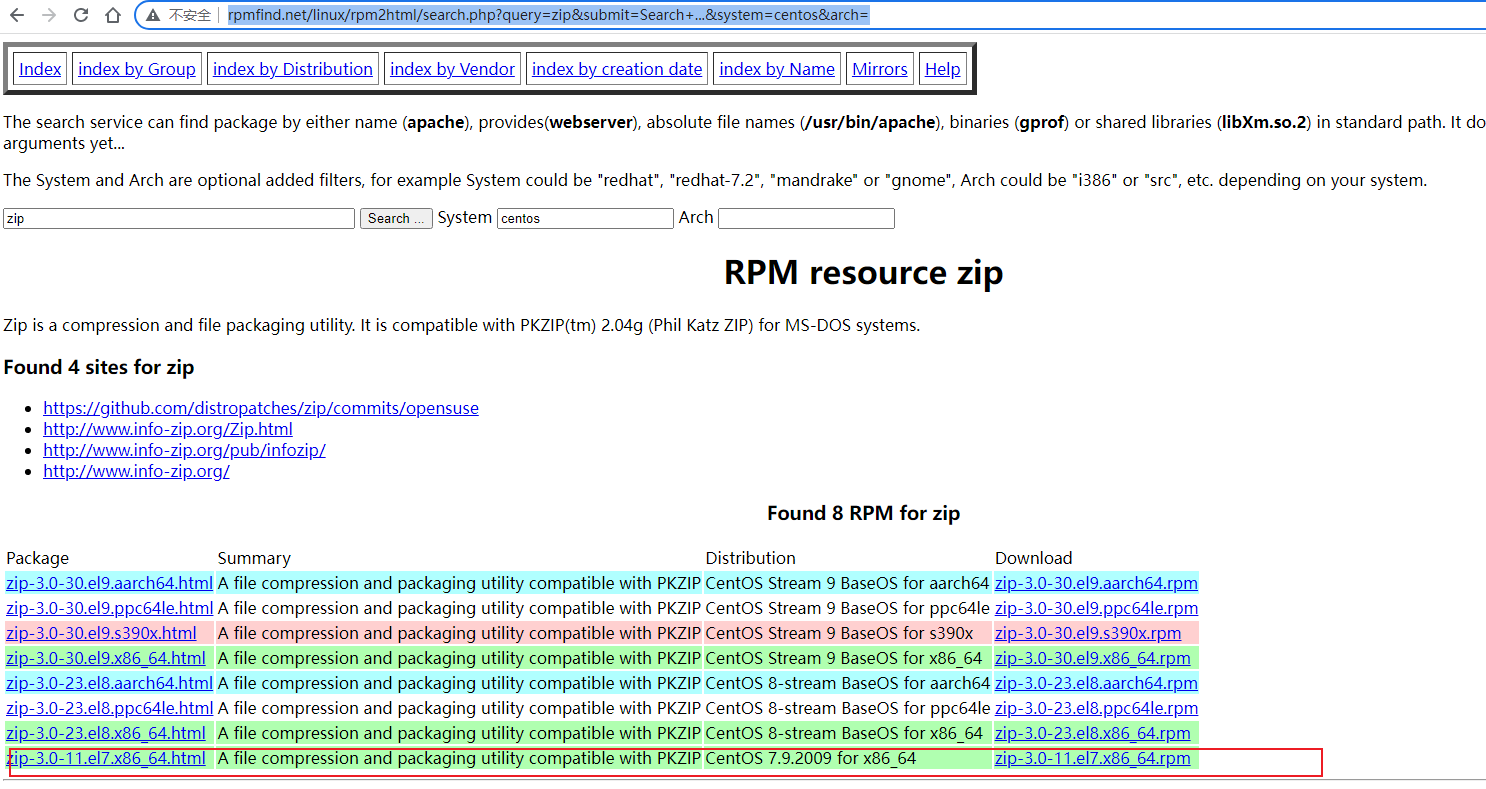Open index by Vendor page
This screenshot has height=789, width=1486.
coord(452,69)
